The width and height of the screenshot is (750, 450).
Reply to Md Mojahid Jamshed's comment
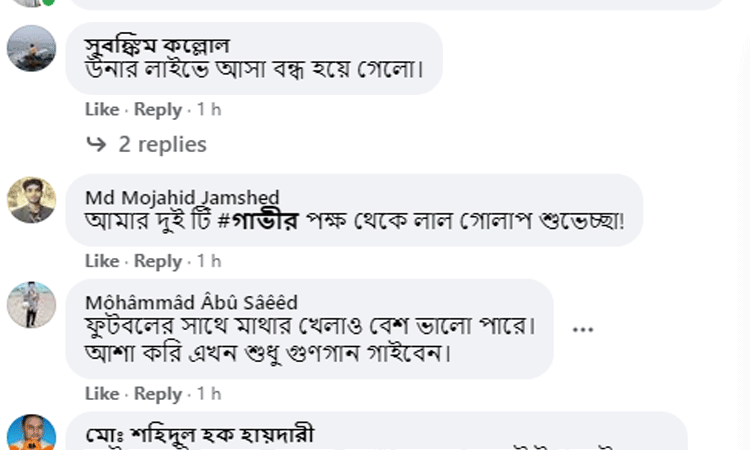click(158, 261)
